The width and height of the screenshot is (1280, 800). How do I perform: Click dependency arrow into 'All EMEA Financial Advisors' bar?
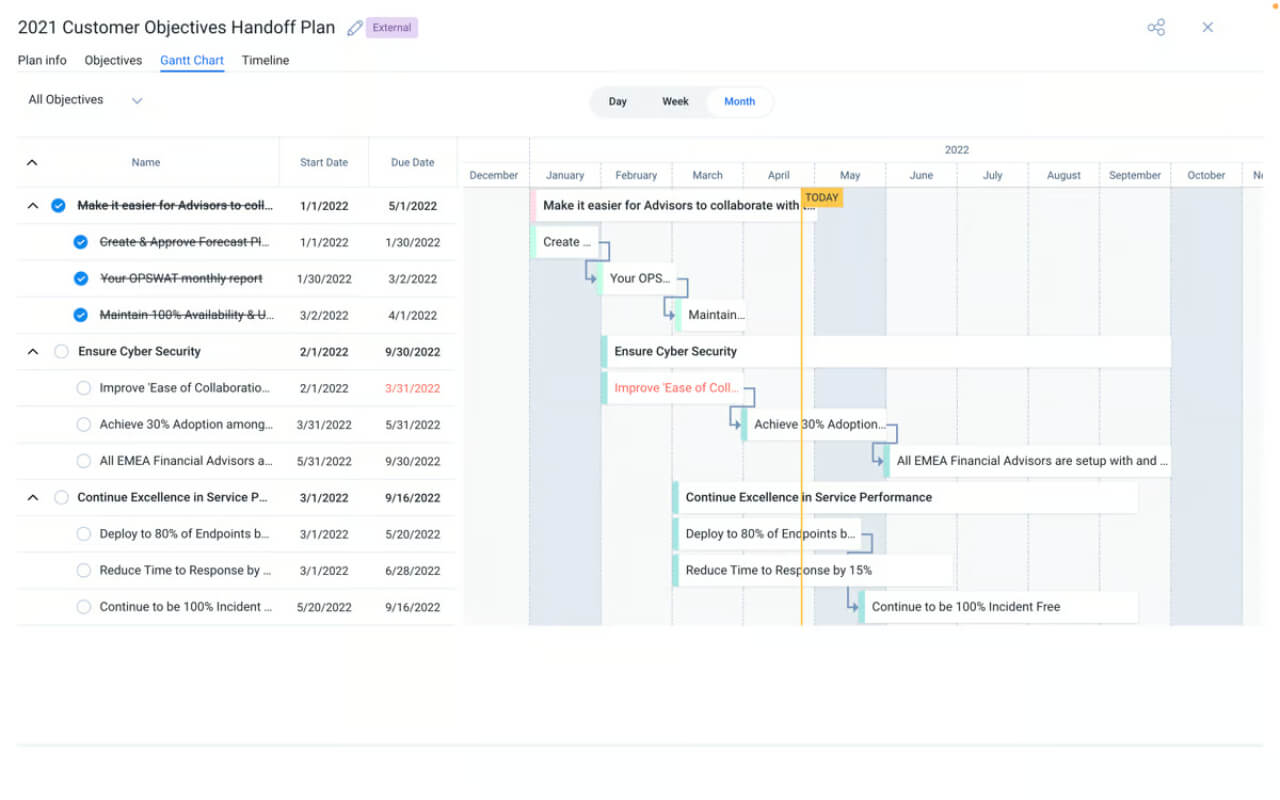click(x=878, y=461)
